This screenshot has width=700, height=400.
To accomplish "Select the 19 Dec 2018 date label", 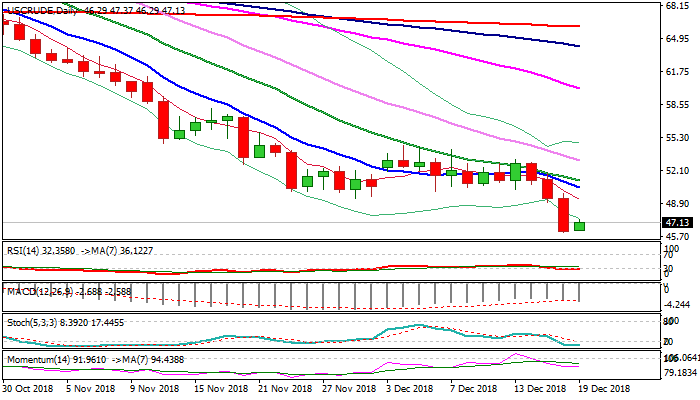I will tap(601, 387).
